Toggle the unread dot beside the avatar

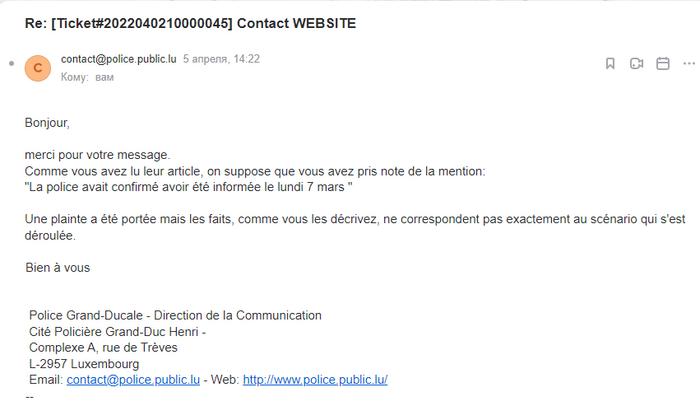12,63
